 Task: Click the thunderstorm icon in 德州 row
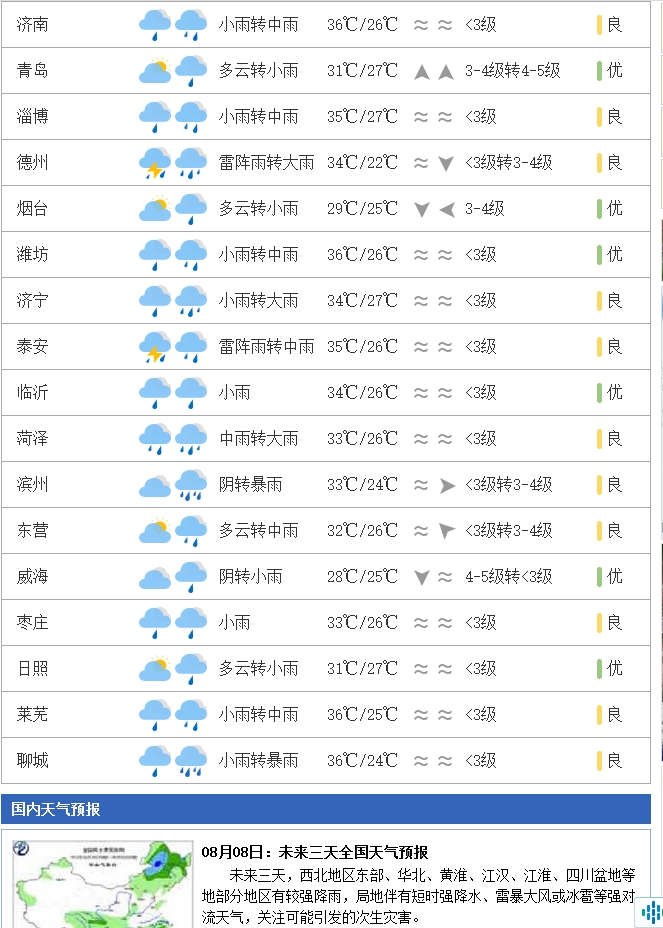coord(155,163)
